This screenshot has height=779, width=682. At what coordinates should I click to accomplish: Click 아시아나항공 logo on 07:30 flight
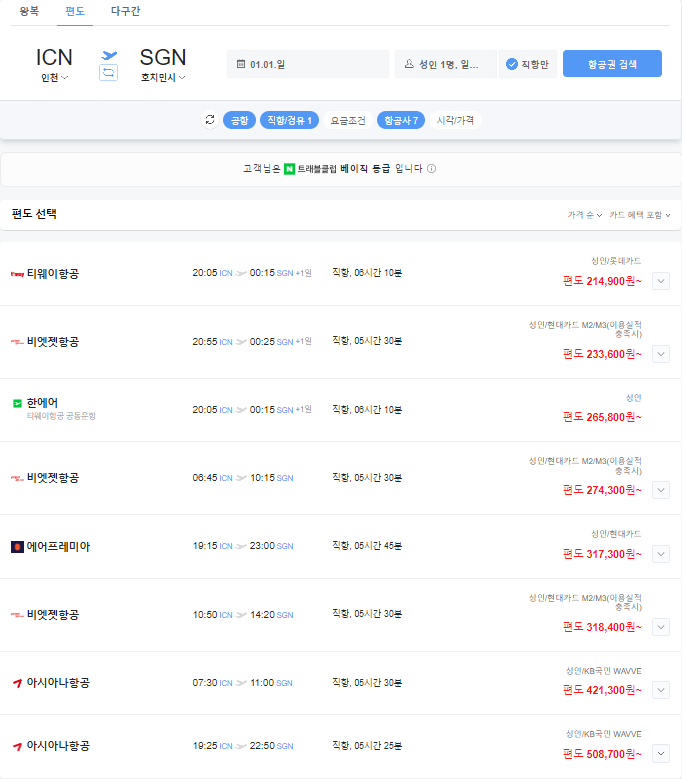tap(17, 683)
